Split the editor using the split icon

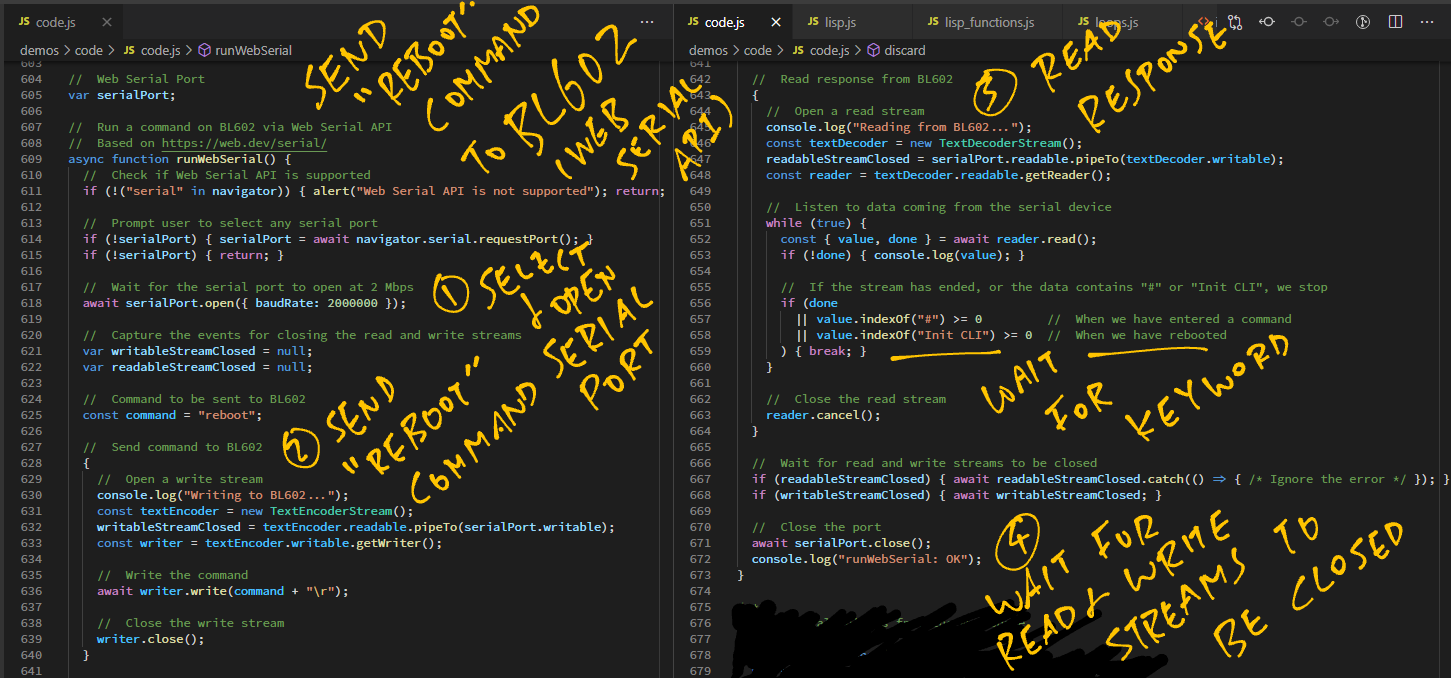1395,21
